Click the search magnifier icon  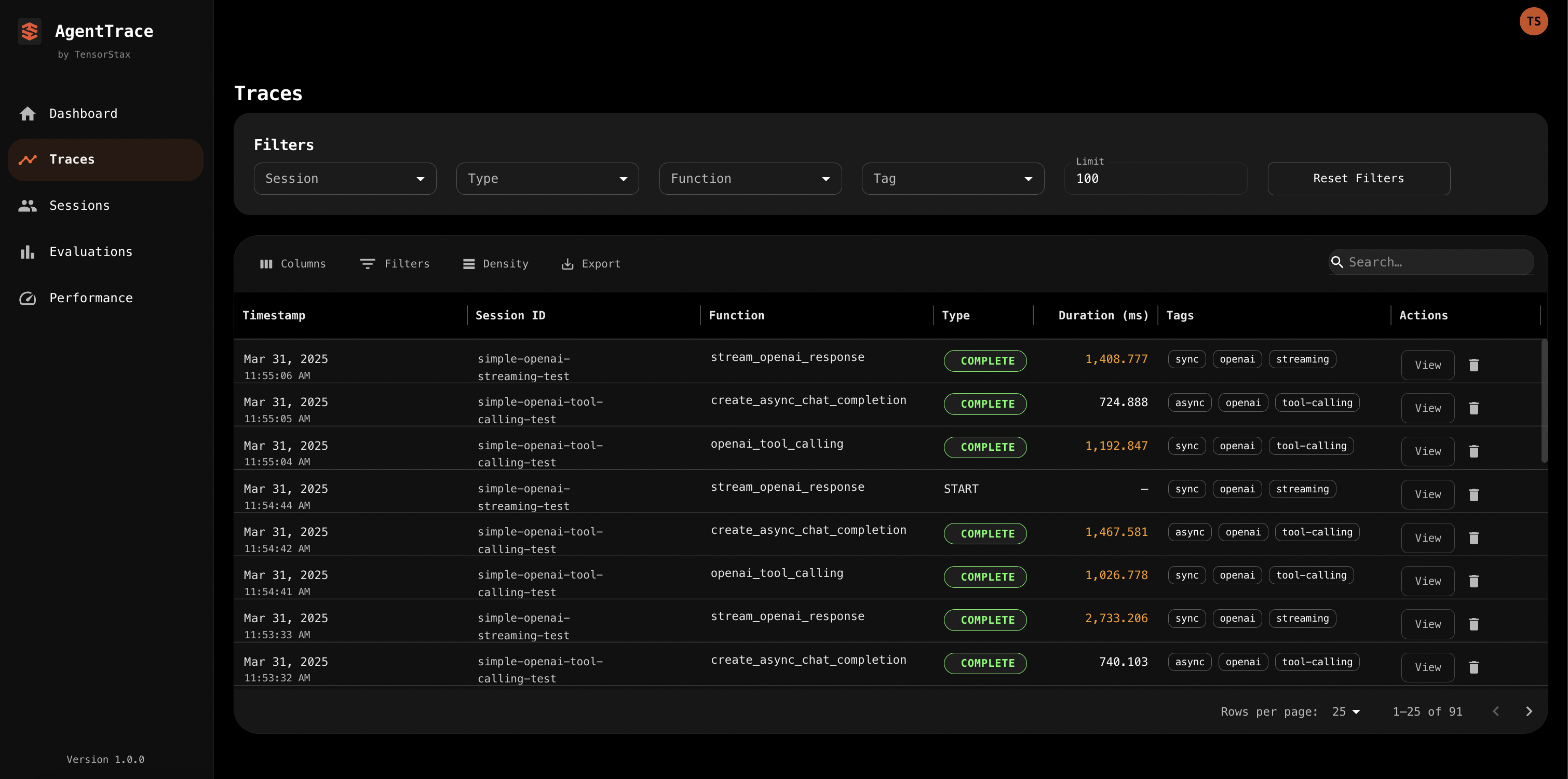[x=1337, y=262]
